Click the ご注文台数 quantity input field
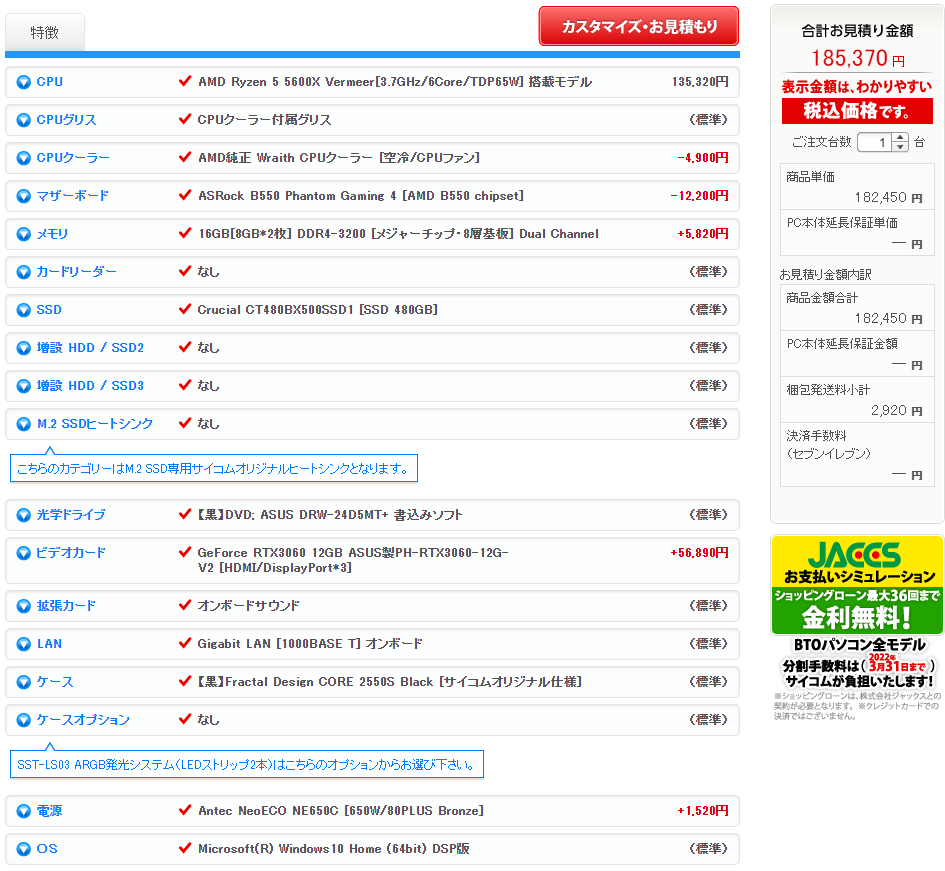The image size is (945, 871). [x=874, y=143]
